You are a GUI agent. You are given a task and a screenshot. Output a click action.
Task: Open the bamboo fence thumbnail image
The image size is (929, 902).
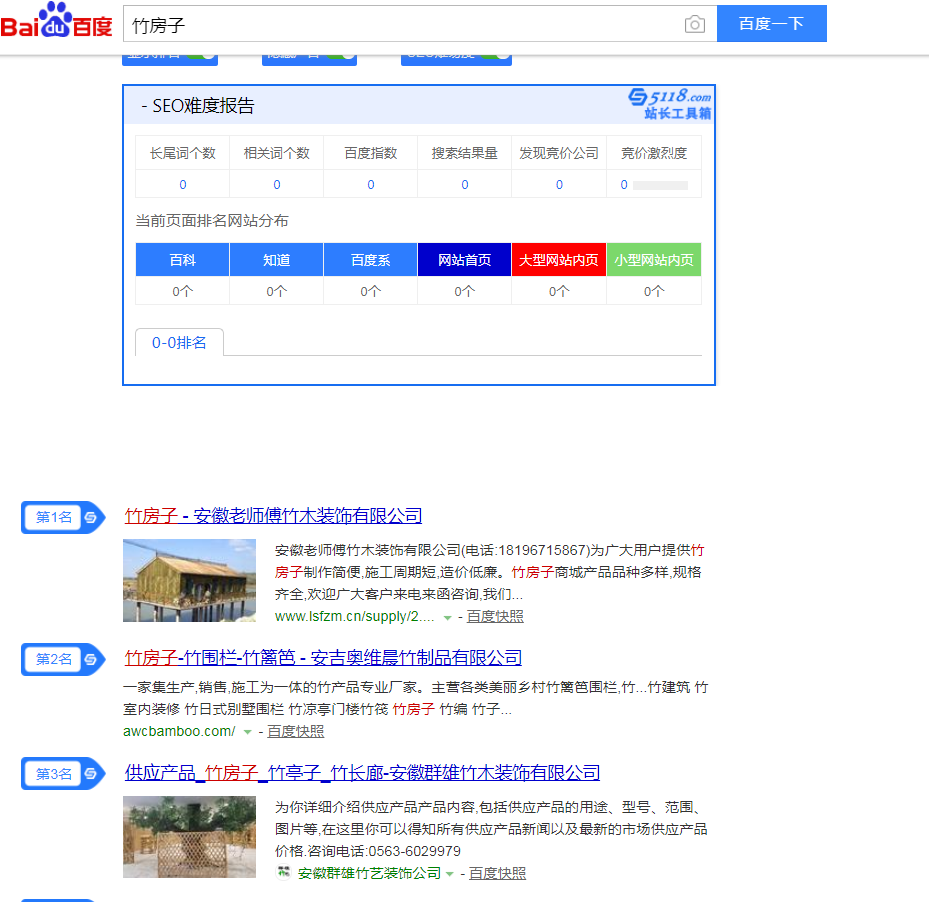pos(190,837)
